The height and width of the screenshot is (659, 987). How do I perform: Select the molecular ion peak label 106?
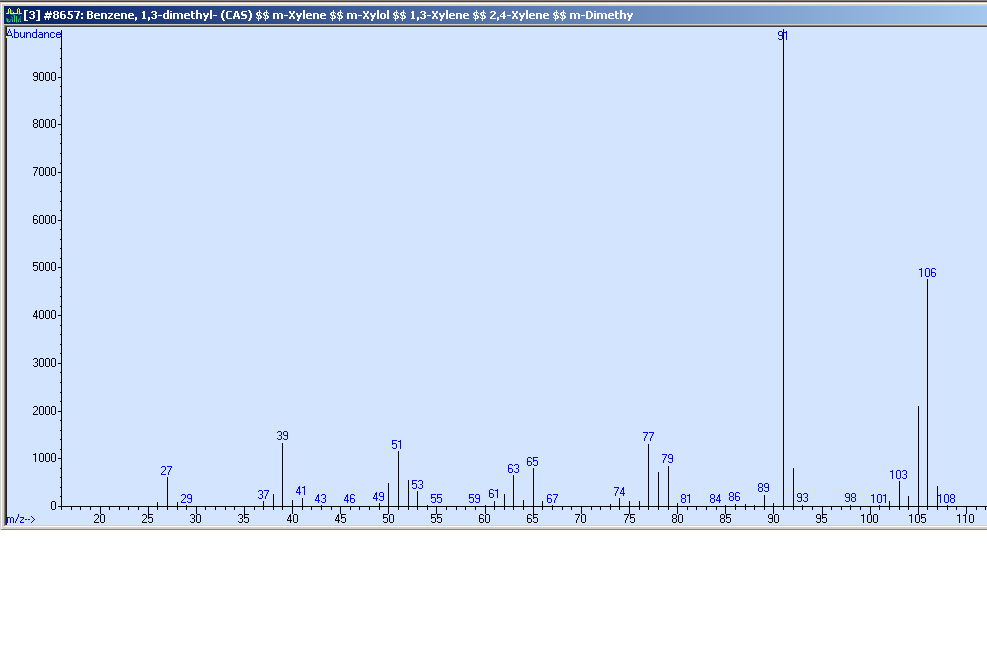coord(927,273)
